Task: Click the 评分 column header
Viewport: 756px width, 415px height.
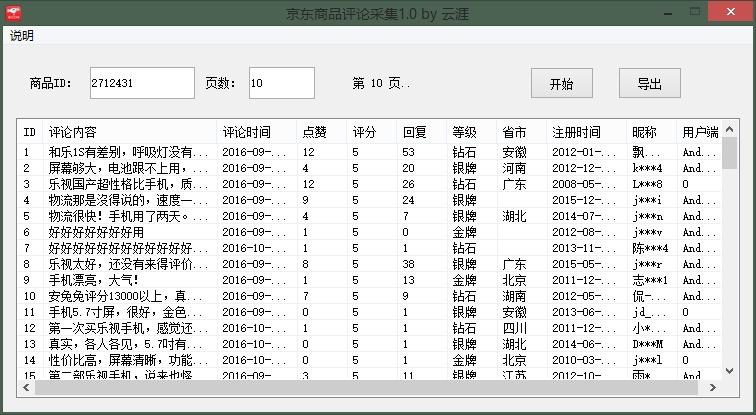Action: [372, 132]
